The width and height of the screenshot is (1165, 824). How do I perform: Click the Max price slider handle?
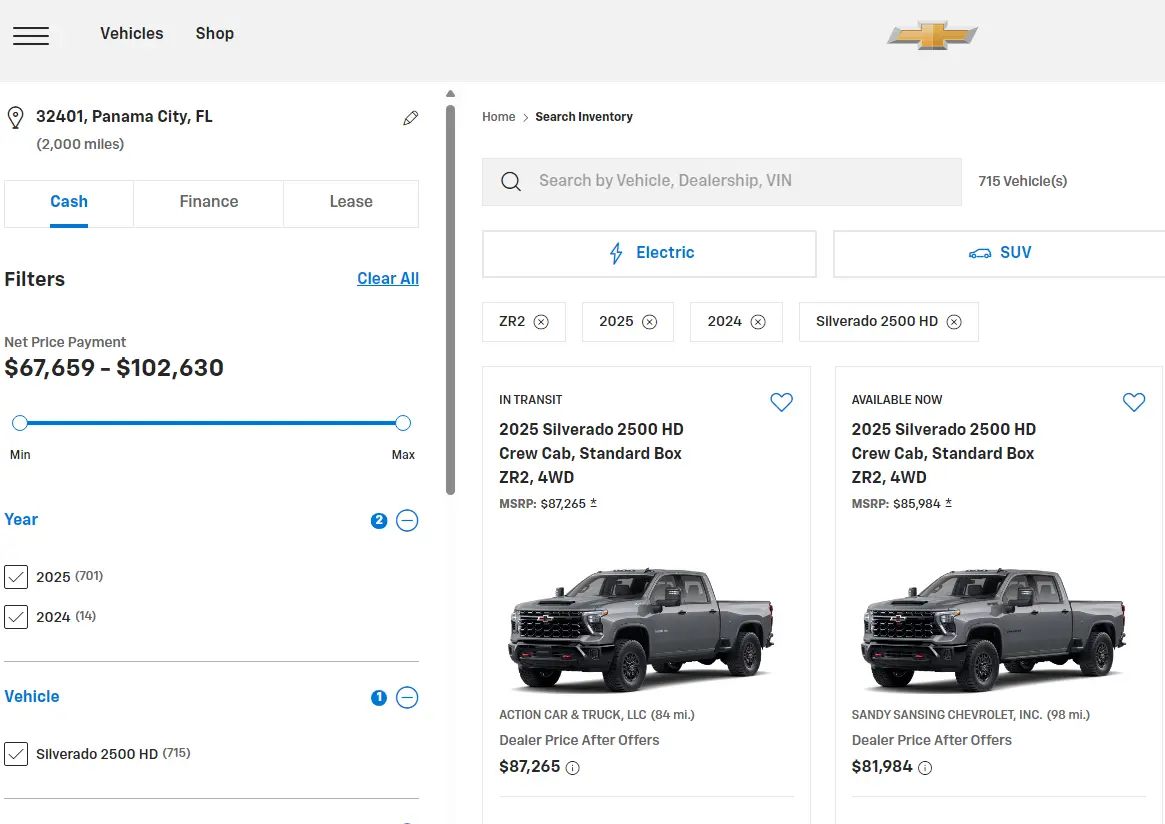pyautogui.click(x=403, y=423)
